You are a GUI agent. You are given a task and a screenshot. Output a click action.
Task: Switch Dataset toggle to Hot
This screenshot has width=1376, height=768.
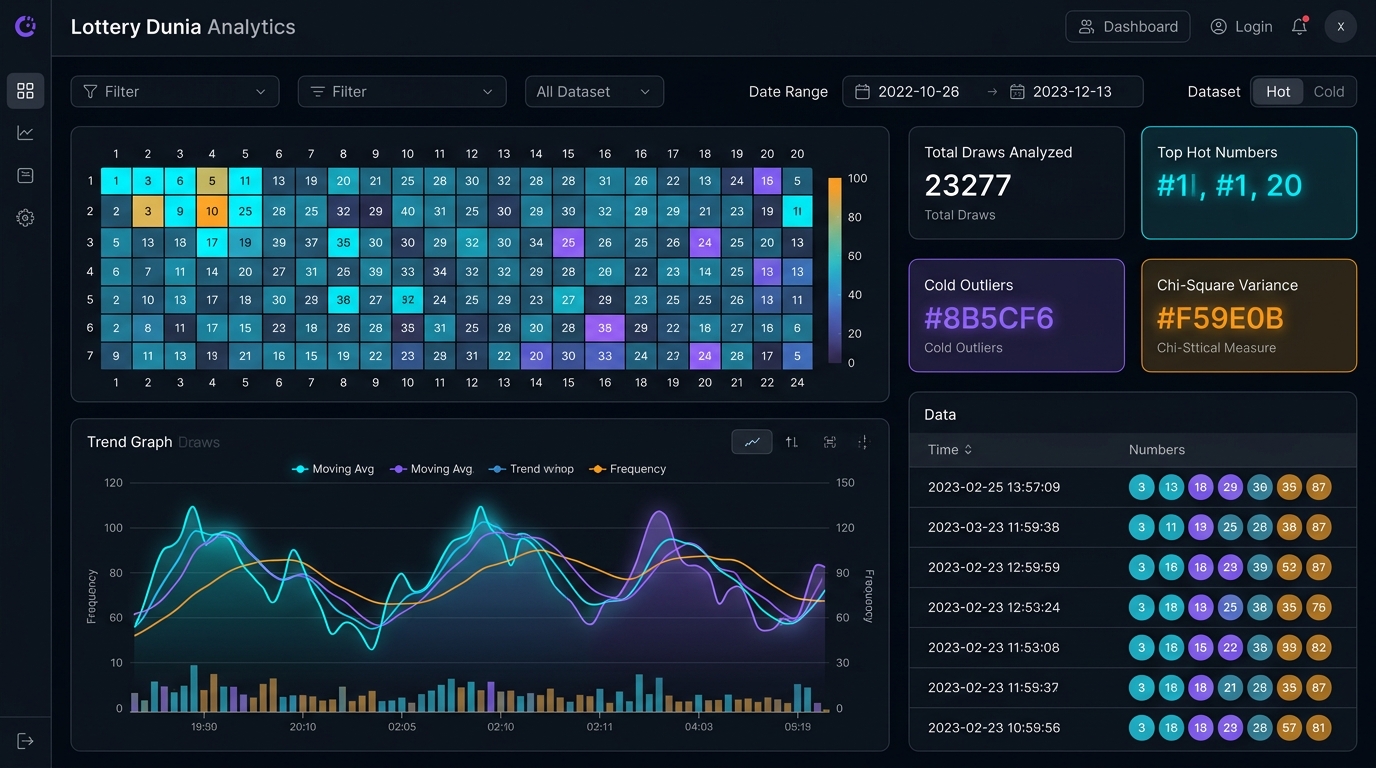pyautogui.click(x=1278, y=91)
